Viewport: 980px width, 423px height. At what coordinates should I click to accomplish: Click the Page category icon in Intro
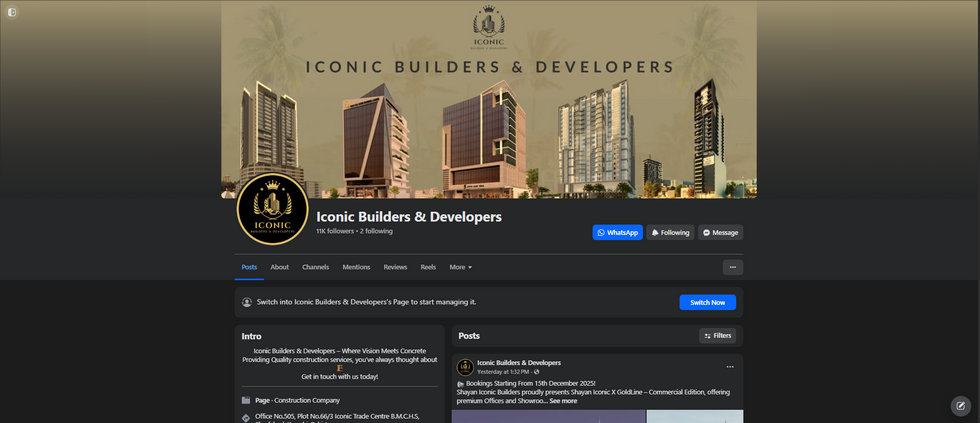[246, 401]
